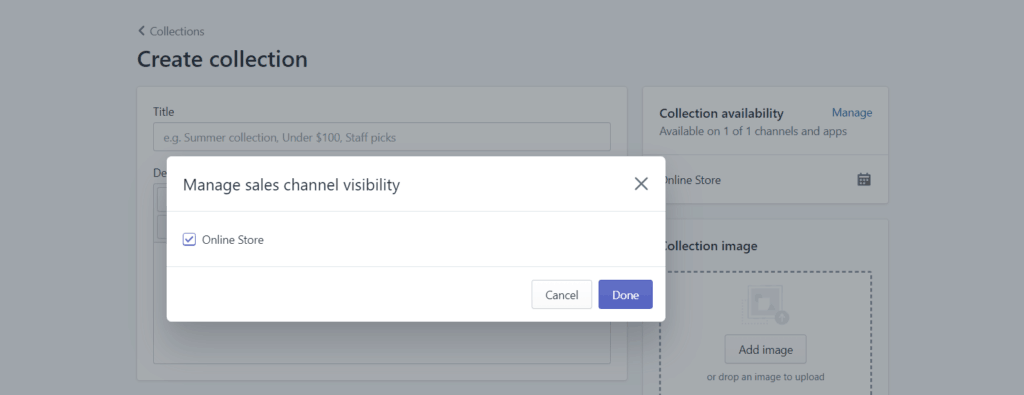The image size is (1024, 395).
Task: Click the Create collection page heading
Action: click(222, 59)
